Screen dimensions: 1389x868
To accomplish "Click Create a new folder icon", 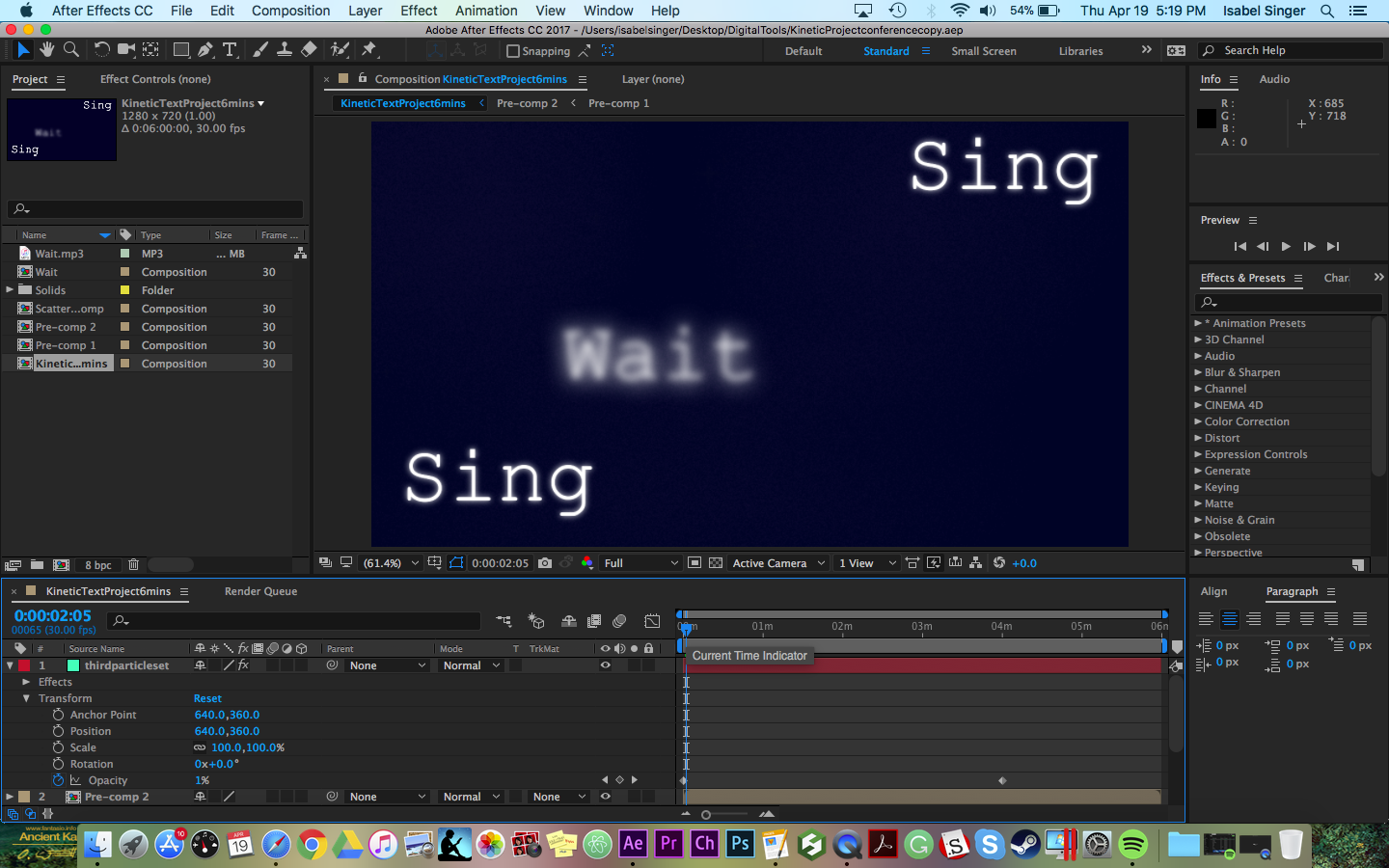I will coord(37,565).
